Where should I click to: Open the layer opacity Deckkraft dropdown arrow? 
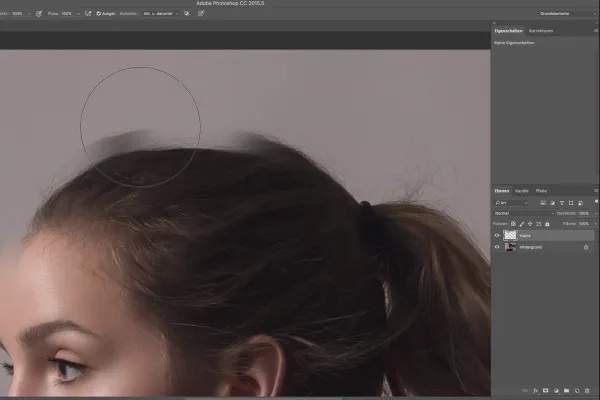pyautogui.click(x=596, y=214)
